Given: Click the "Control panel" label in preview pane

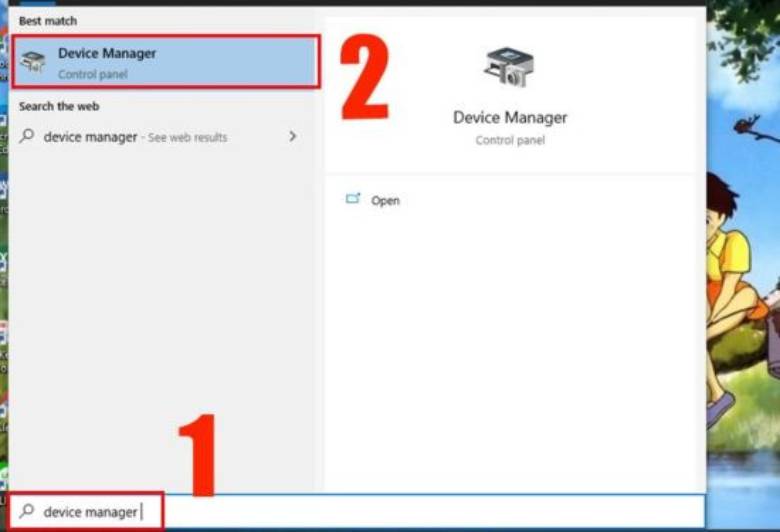Looking at the screenshot, I should [x=509, y=140].
